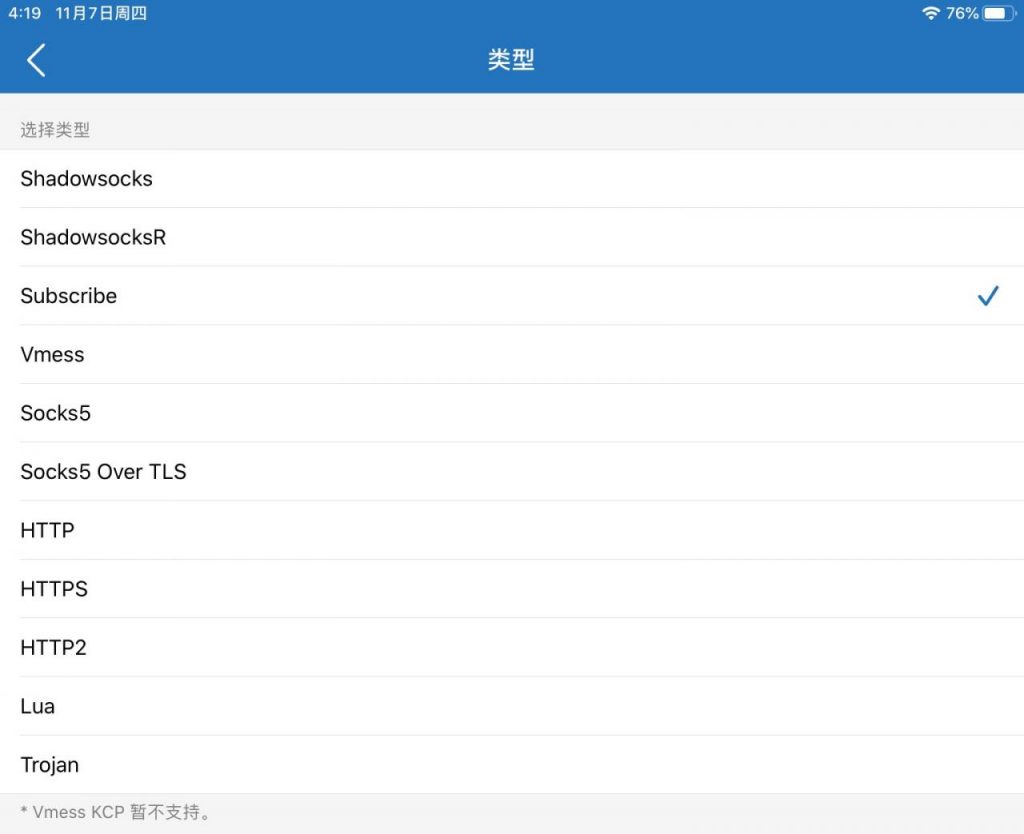Select the ShadowsocksR proxy type

[93, 238]
